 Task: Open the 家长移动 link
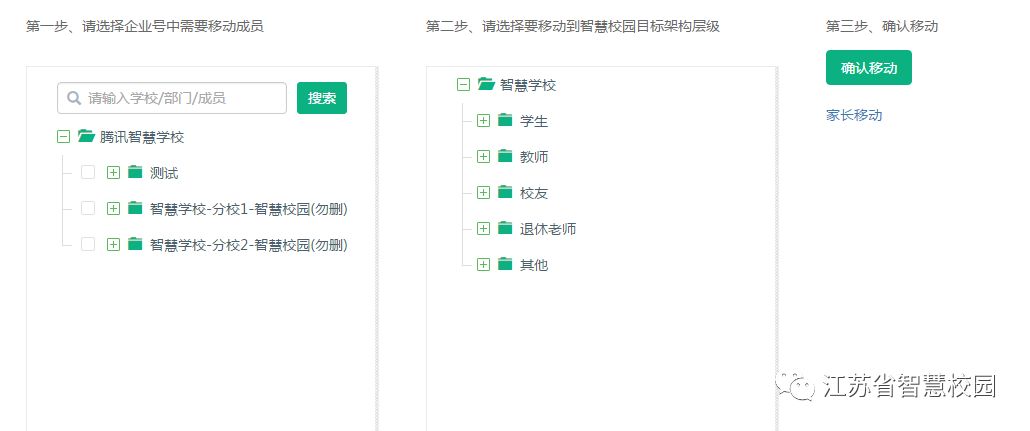(x=854, y=115)
